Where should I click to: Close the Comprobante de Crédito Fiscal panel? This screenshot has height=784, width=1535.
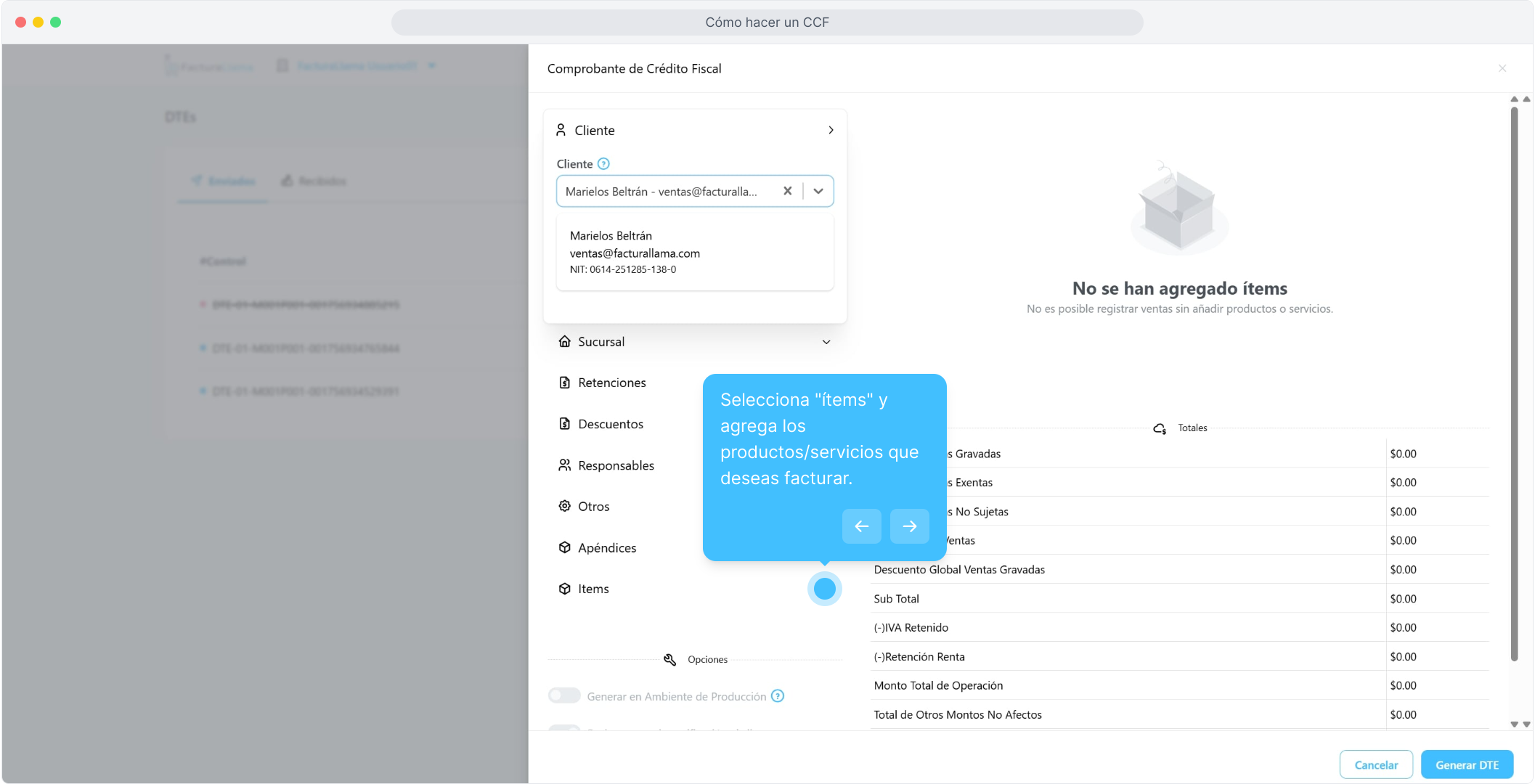click(1502, 68)
